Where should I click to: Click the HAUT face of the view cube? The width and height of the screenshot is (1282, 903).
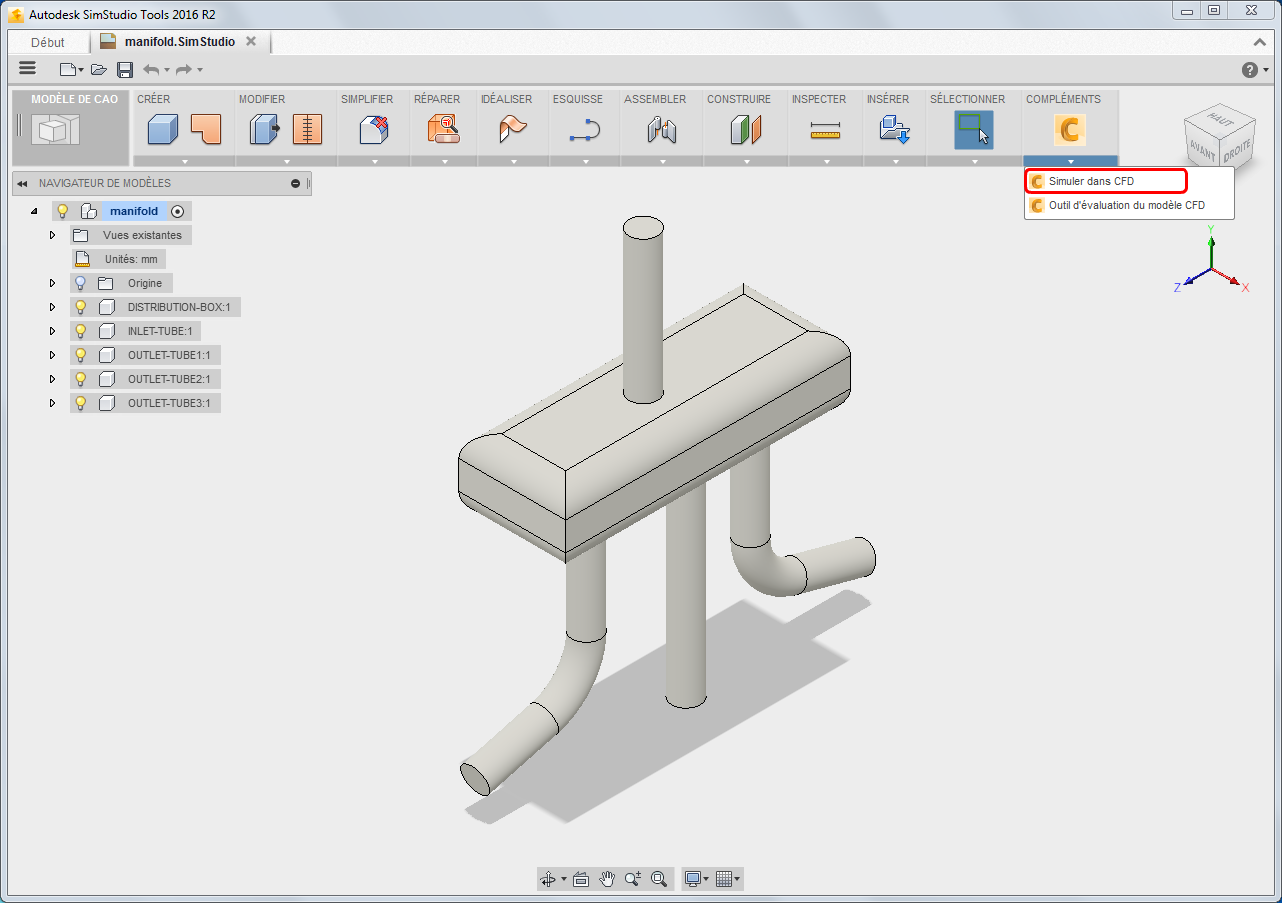1220,118
